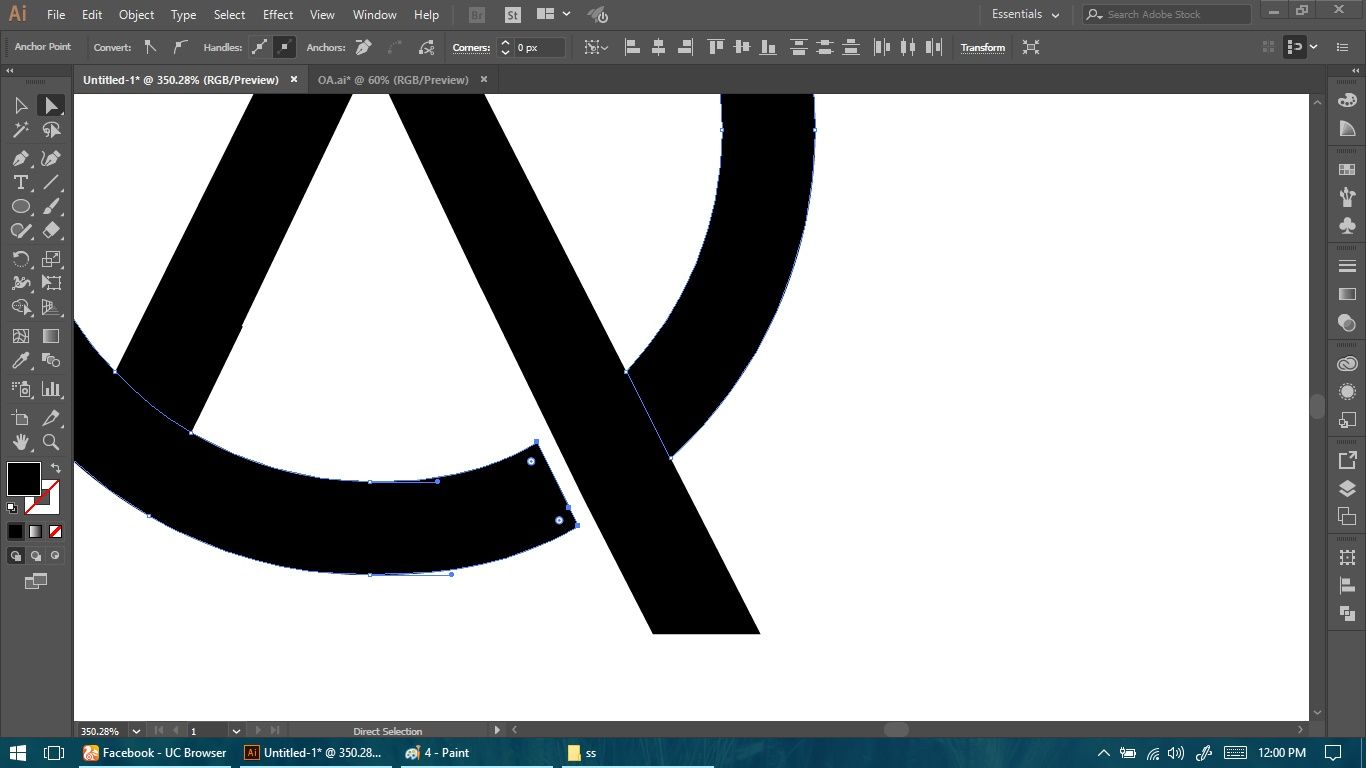Viewport: 1366px width, 768px height.
Task: Select the Blend tool
Action: point(51,361)
